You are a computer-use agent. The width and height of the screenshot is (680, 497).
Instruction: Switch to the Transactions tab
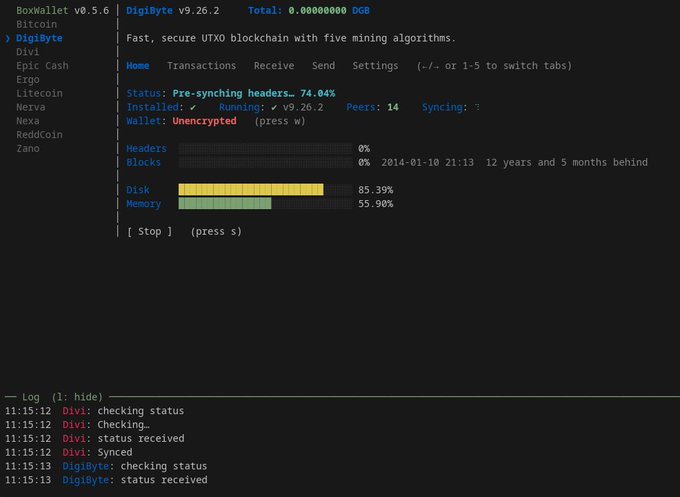pyautogui.click(x=202, y=66)
